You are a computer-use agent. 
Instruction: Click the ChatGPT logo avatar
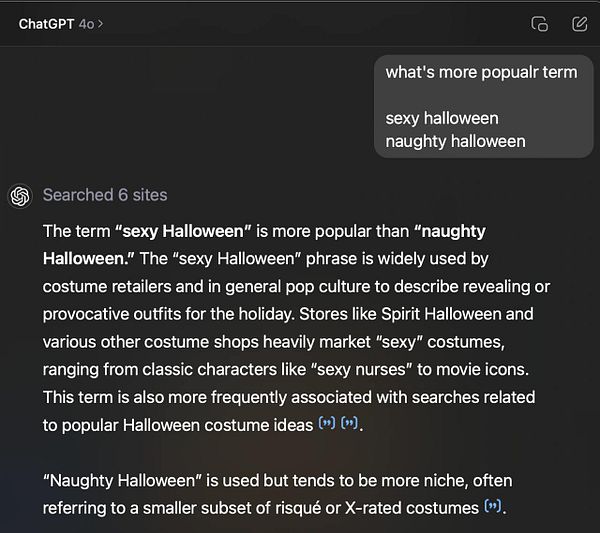tap(20, 196)
